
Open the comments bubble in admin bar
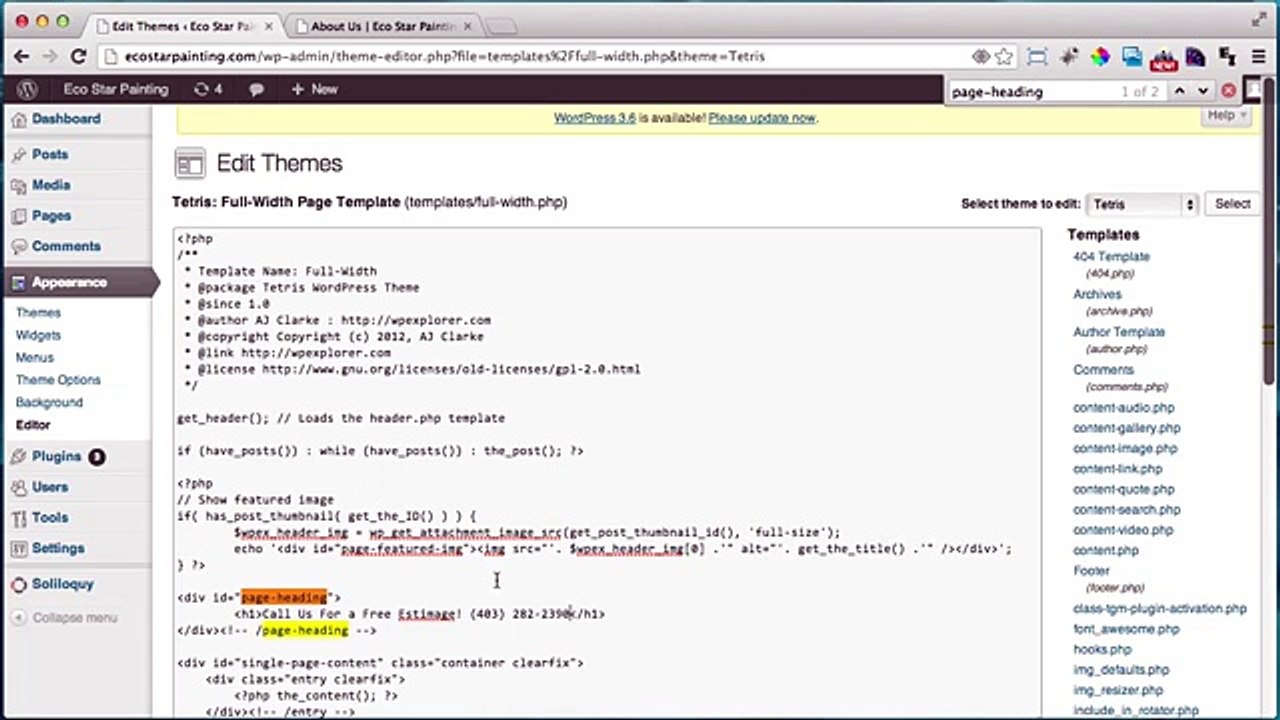(256, 89)
